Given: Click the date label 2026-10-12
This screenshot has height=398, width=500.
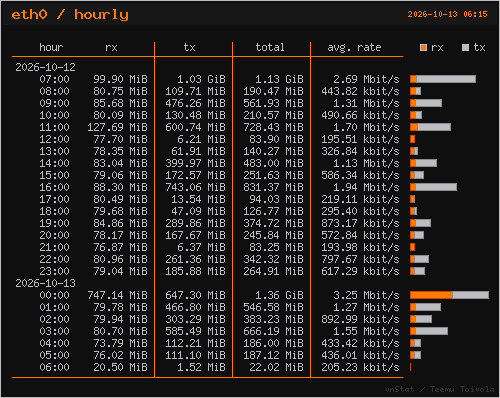Looking at the screenshot, I should pyautogui.click(x=45, y=67).
